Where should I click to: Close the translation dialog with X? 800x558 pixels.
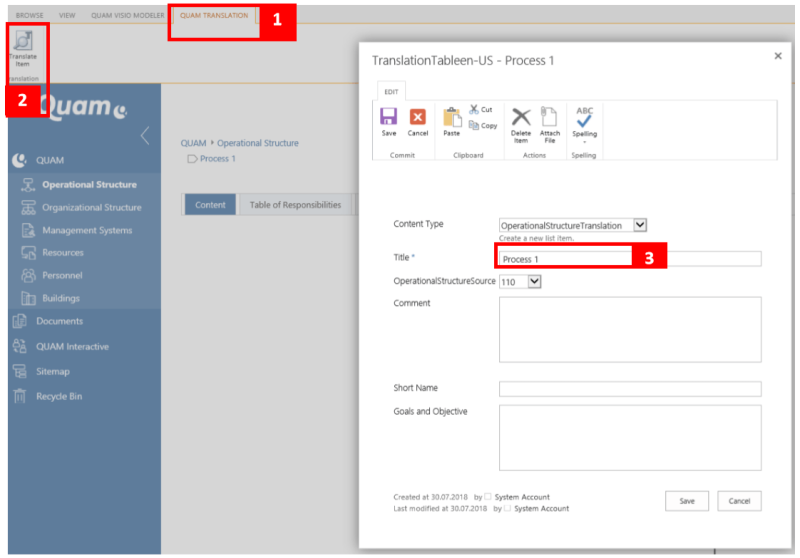[778, 56]
